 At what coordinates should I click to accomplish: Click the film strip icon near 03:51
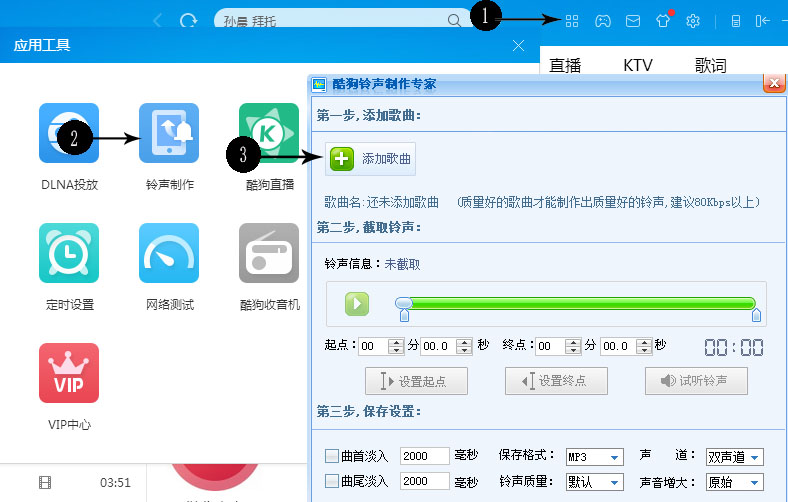click(45, 483)
